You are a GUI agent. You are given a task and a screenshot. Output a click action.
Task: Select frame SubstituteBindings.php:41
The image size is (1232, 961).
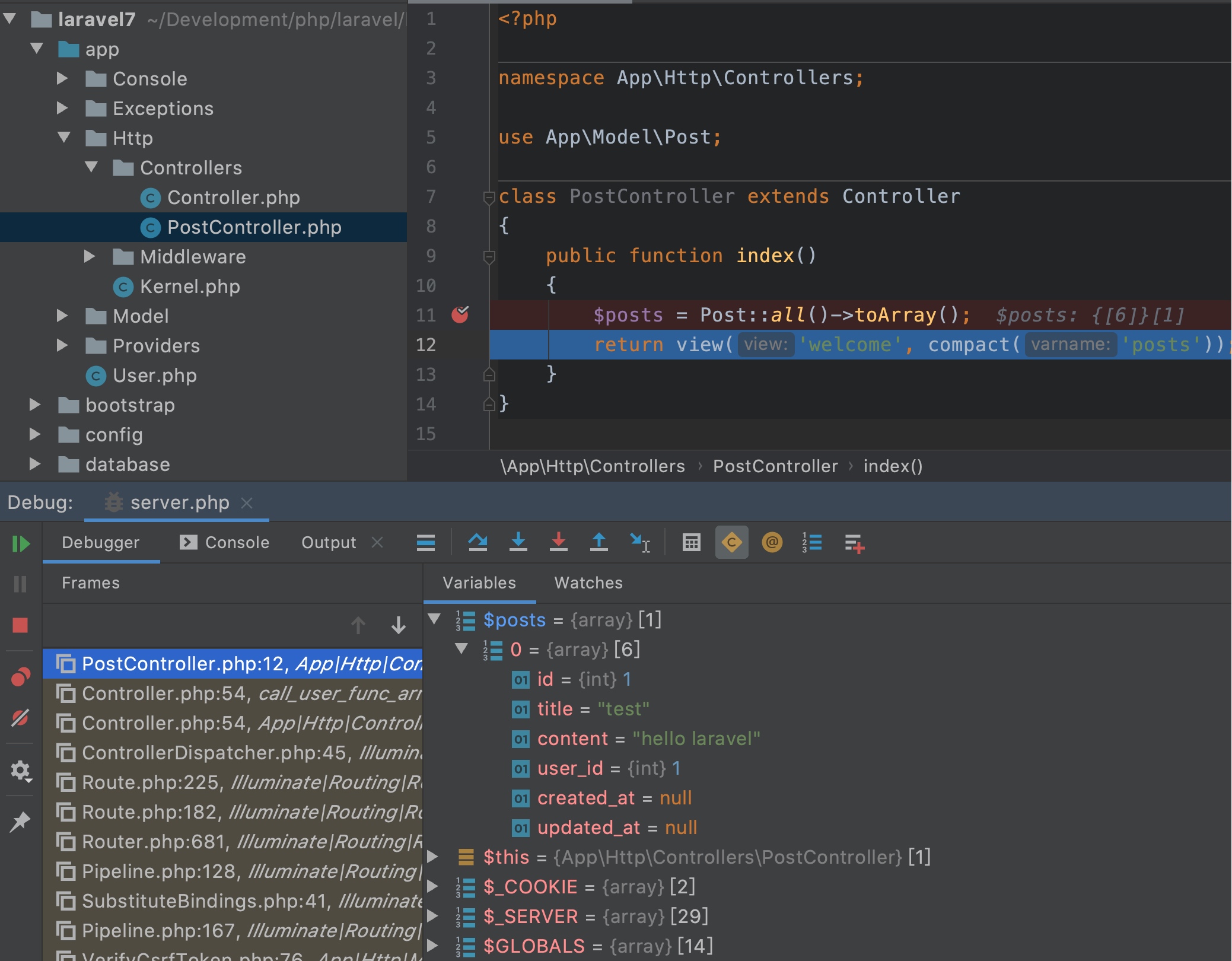[233, 900]
